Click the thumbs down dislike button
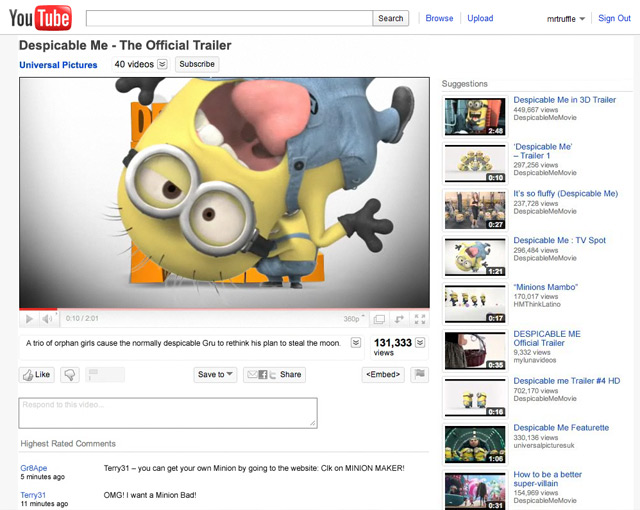Screen dimensions: 640x510 pyautogui.click(x=70, y=375)
